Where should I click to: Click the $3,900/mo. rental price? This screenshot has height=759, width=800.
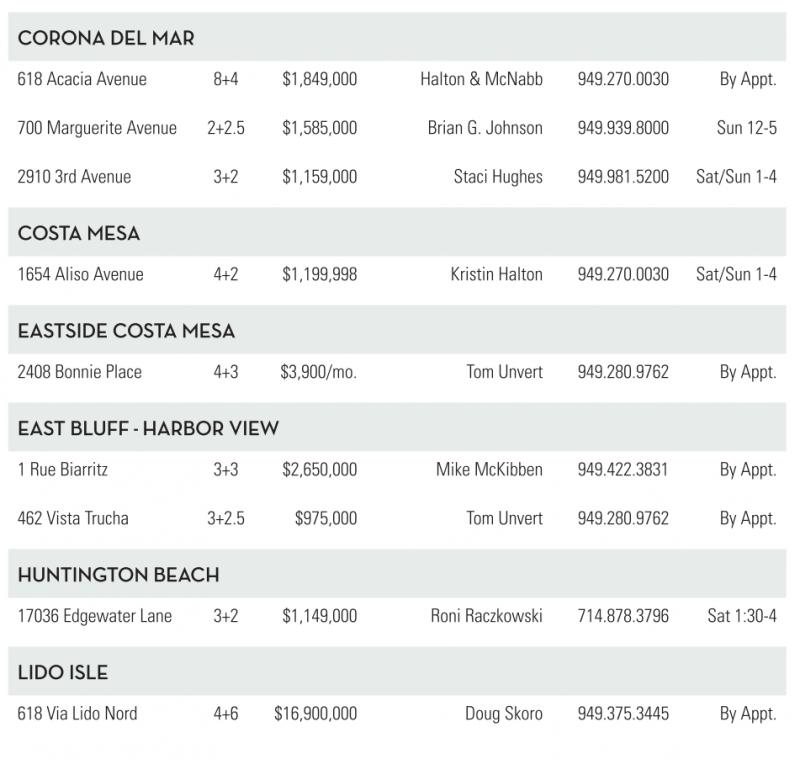pos(318,372)
